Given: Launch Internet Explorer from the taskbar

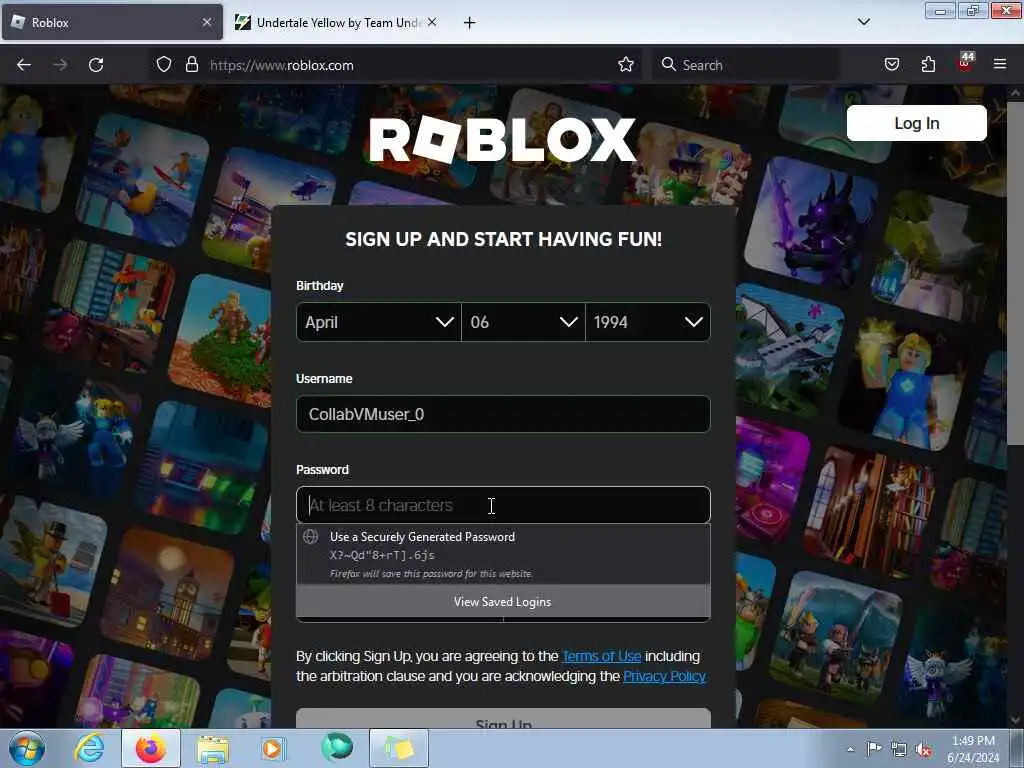Looking at the screenshot, I should 89,748.
